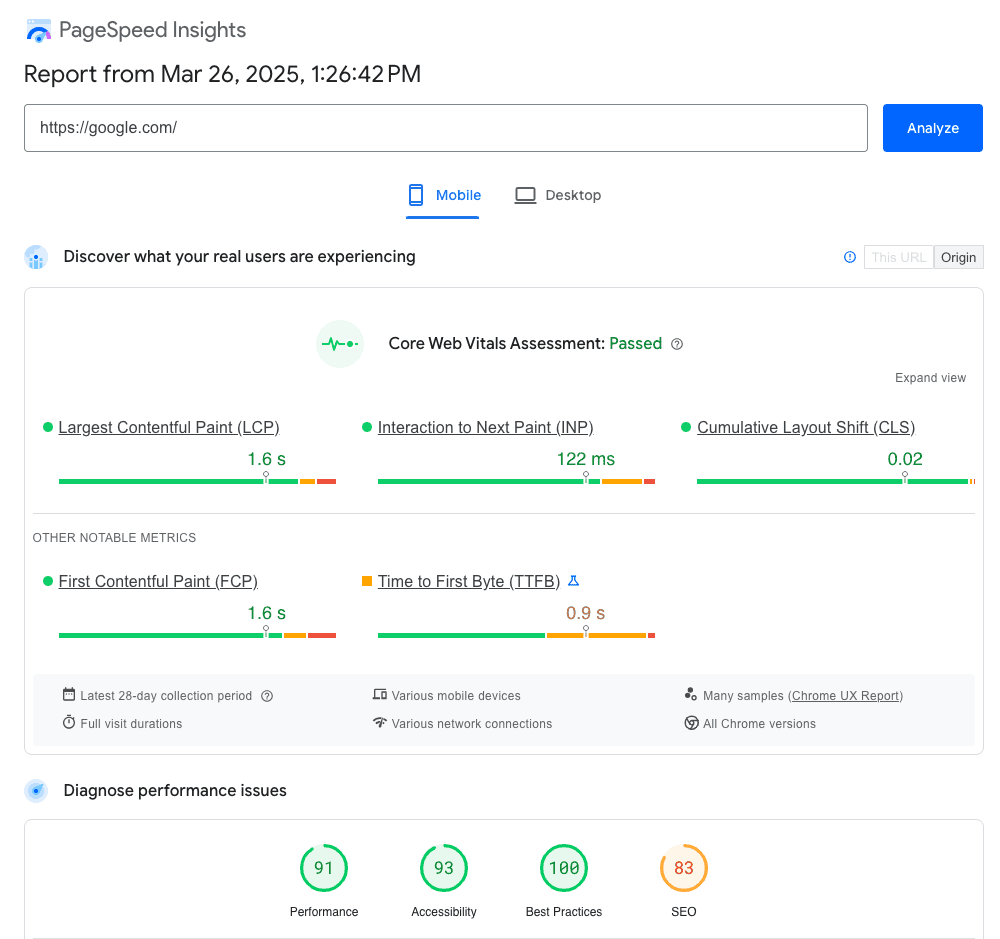Click the devices icon for mobile devices

(x=380, y=695)
